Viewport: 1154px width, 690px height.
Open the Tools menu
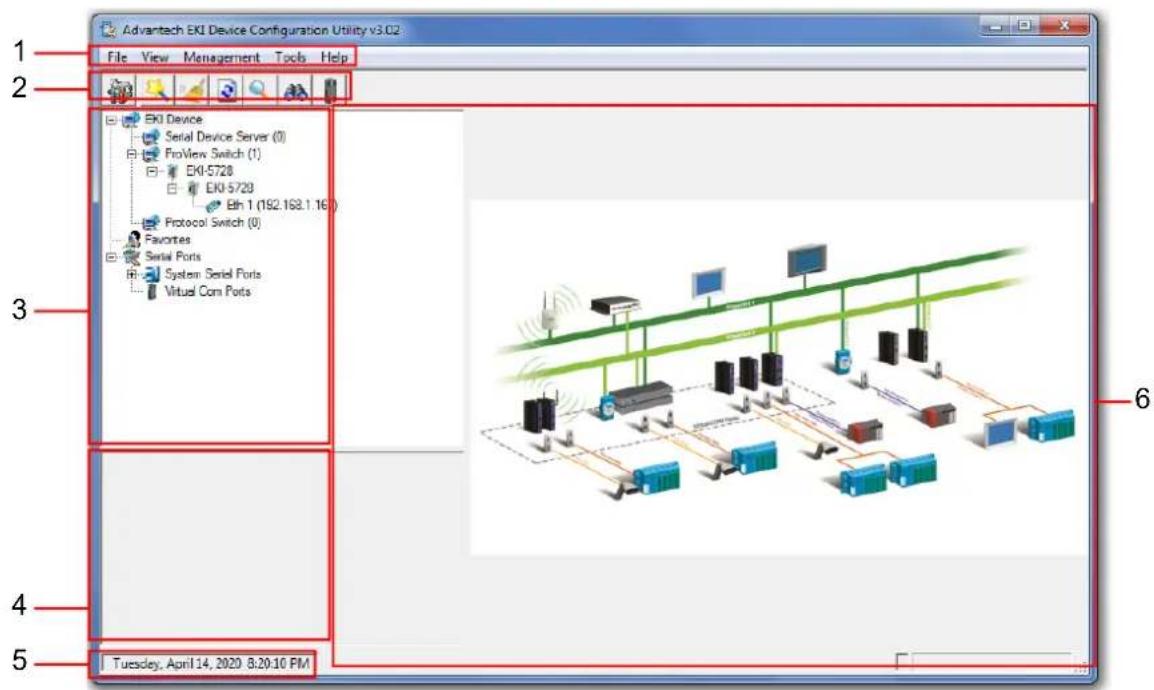point(290,57)
